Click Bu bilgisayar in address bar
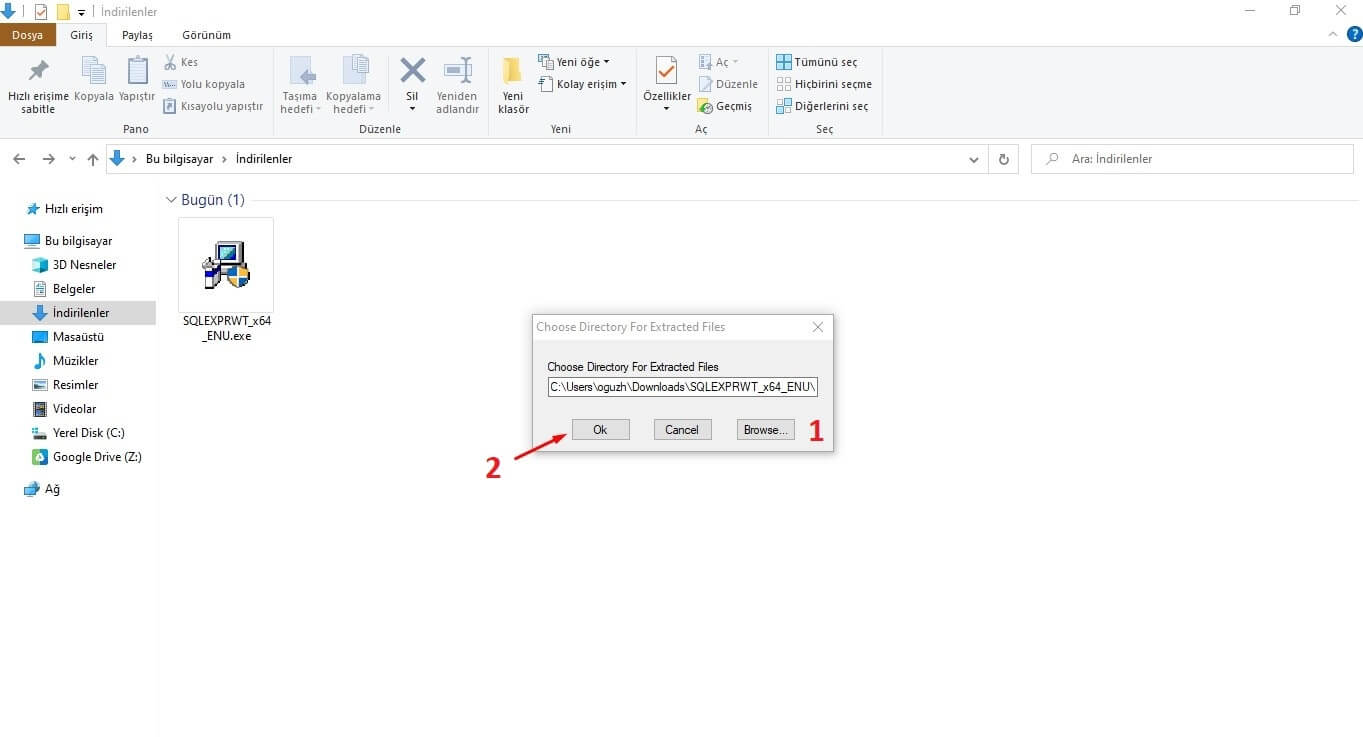Viewport: 1363px width, 737px height. tap(180, 159)
